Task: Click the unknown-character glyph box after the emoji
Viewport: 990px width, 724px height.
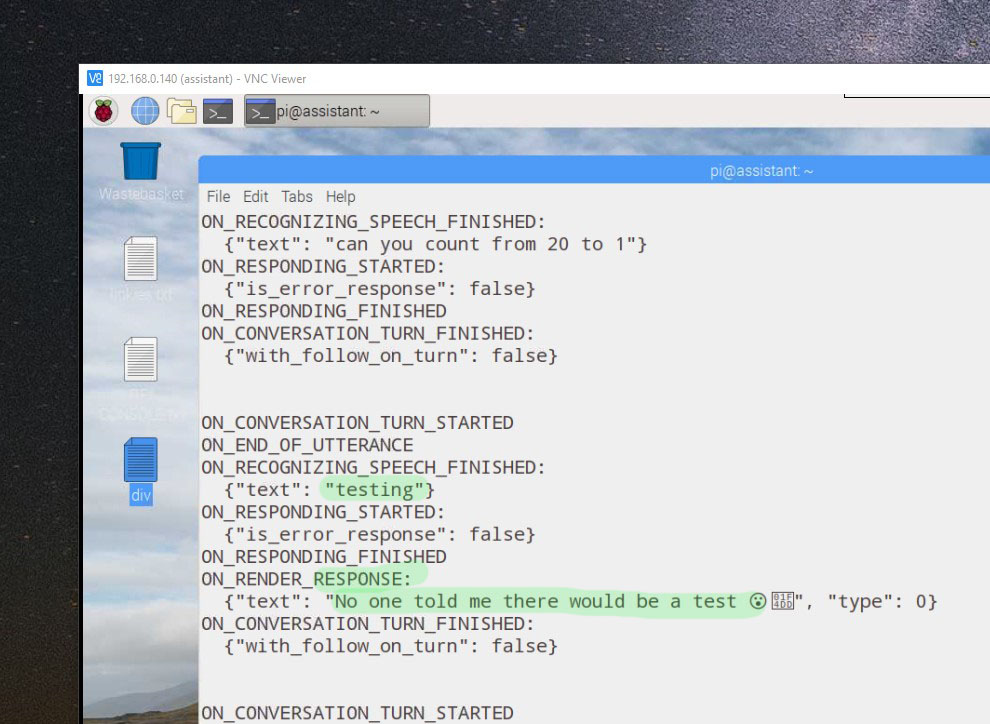Action: [x=782, y=601]
